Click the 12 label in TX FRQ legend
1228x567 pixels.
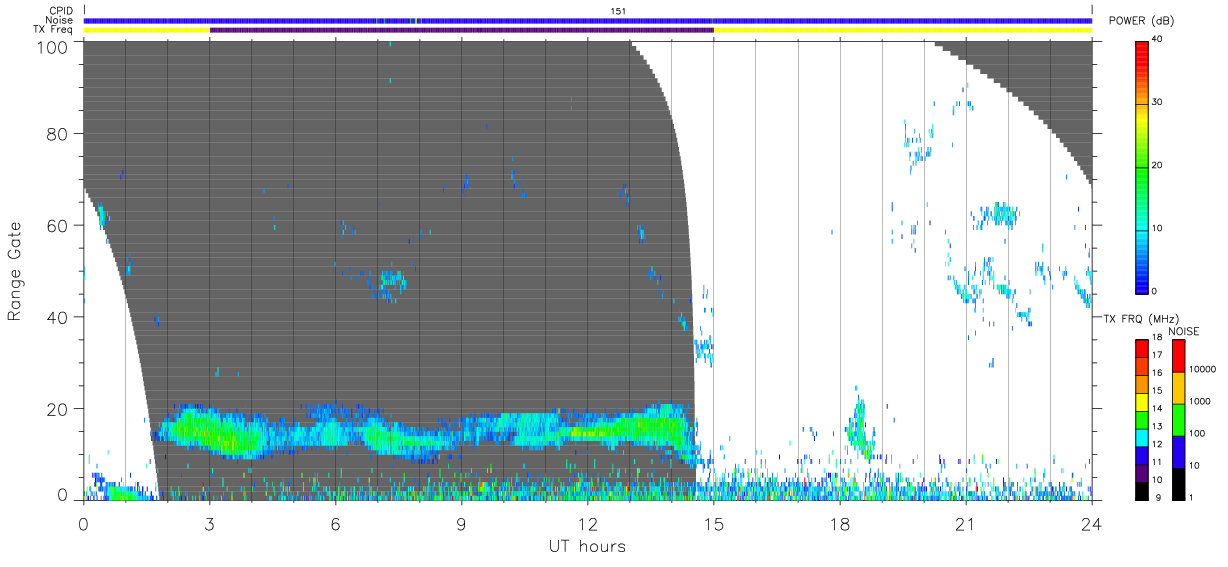pos(1157,443)
